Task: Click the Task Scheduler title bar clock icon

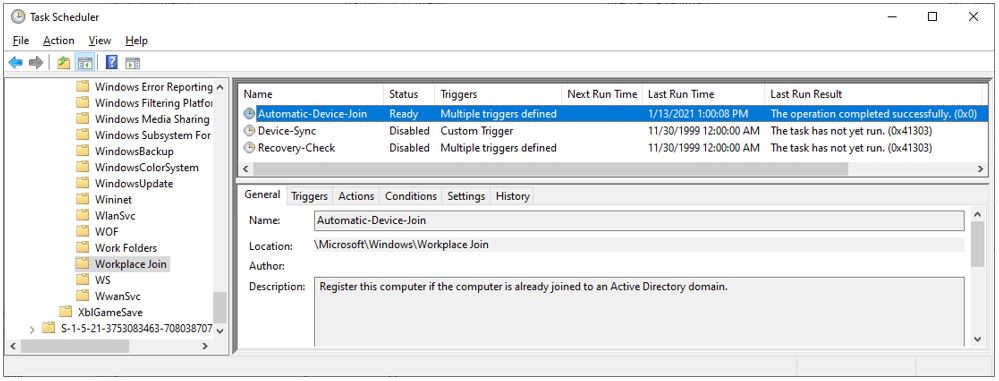Action: point(18,17)
